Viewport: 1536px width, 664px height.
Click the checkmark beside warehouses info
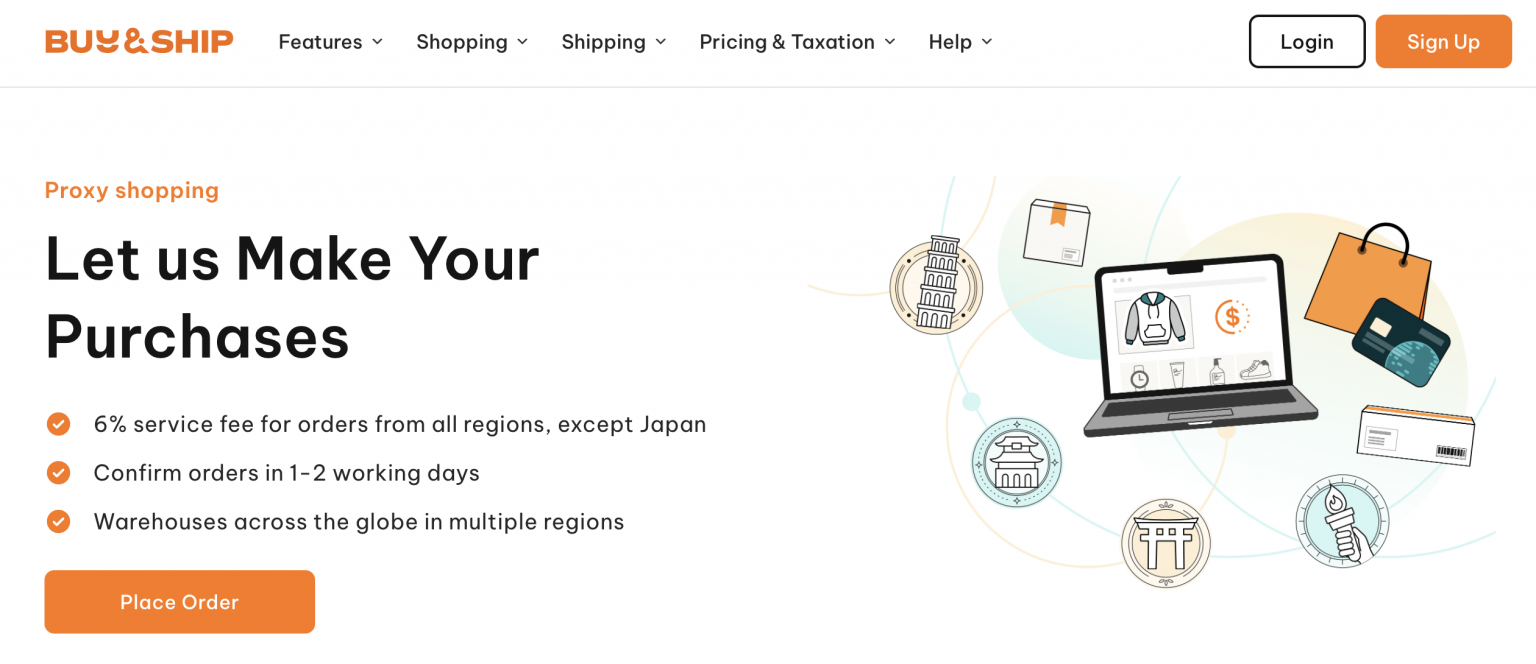pyautogui.click(x=58, y=521)
